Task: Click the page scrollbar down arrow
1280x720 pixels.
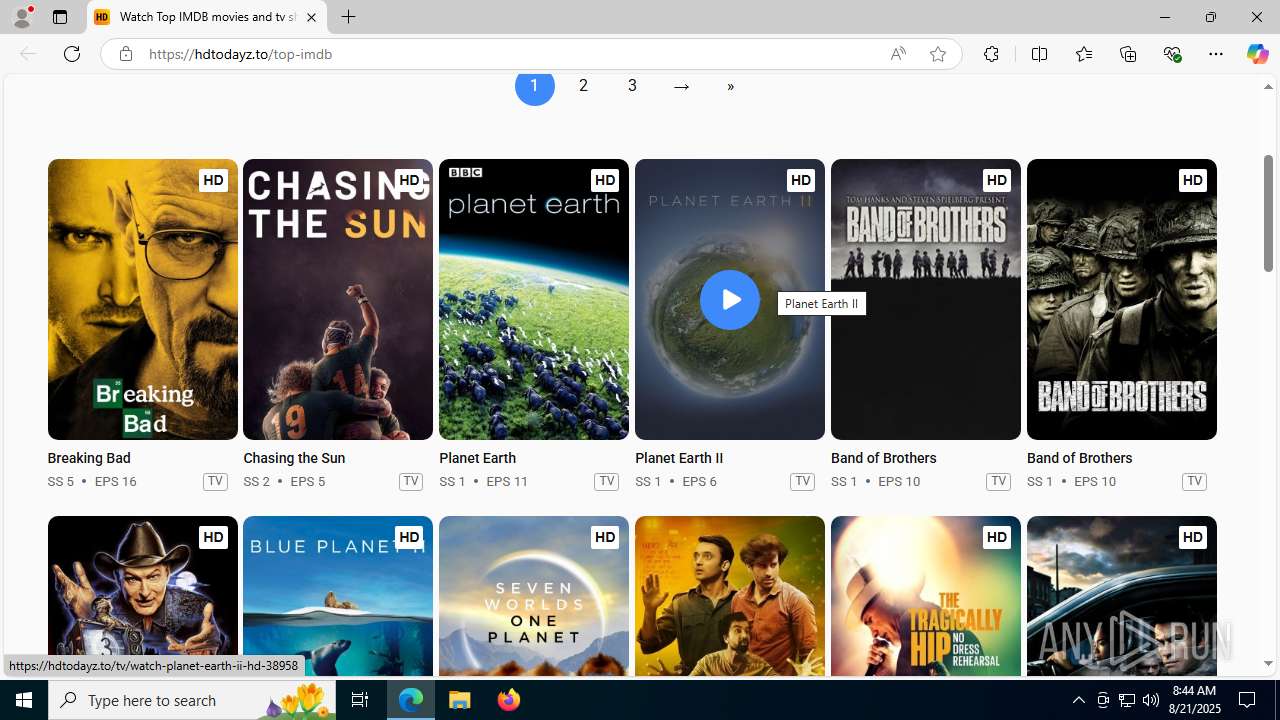Action: point(1268,664)
